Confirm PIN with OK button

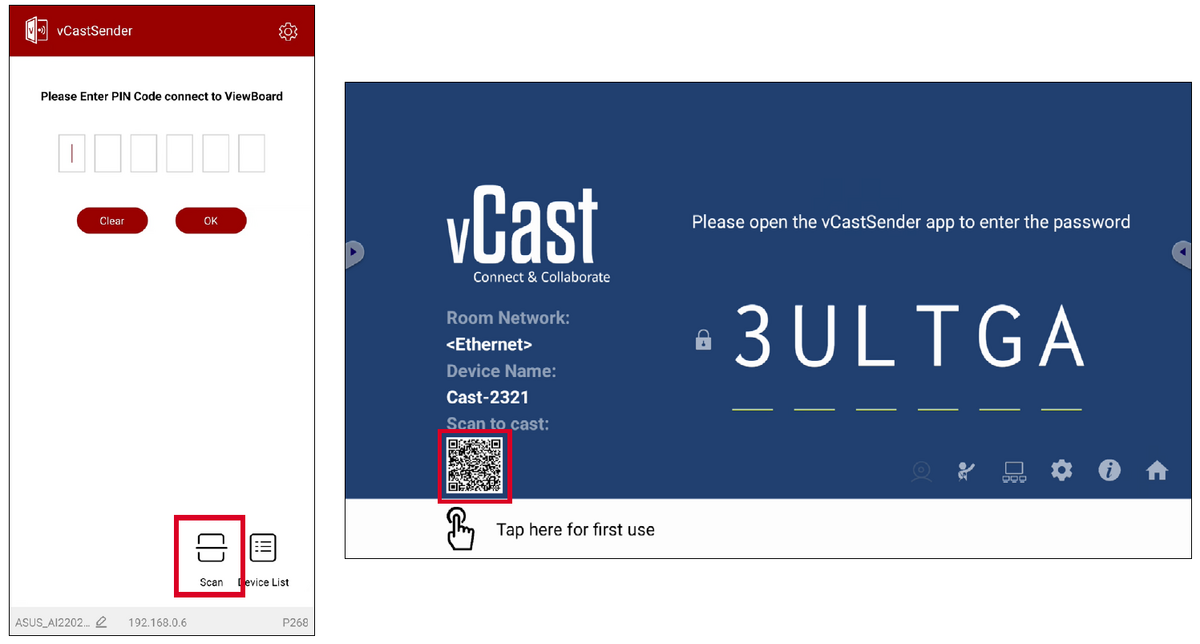(211, 221)
